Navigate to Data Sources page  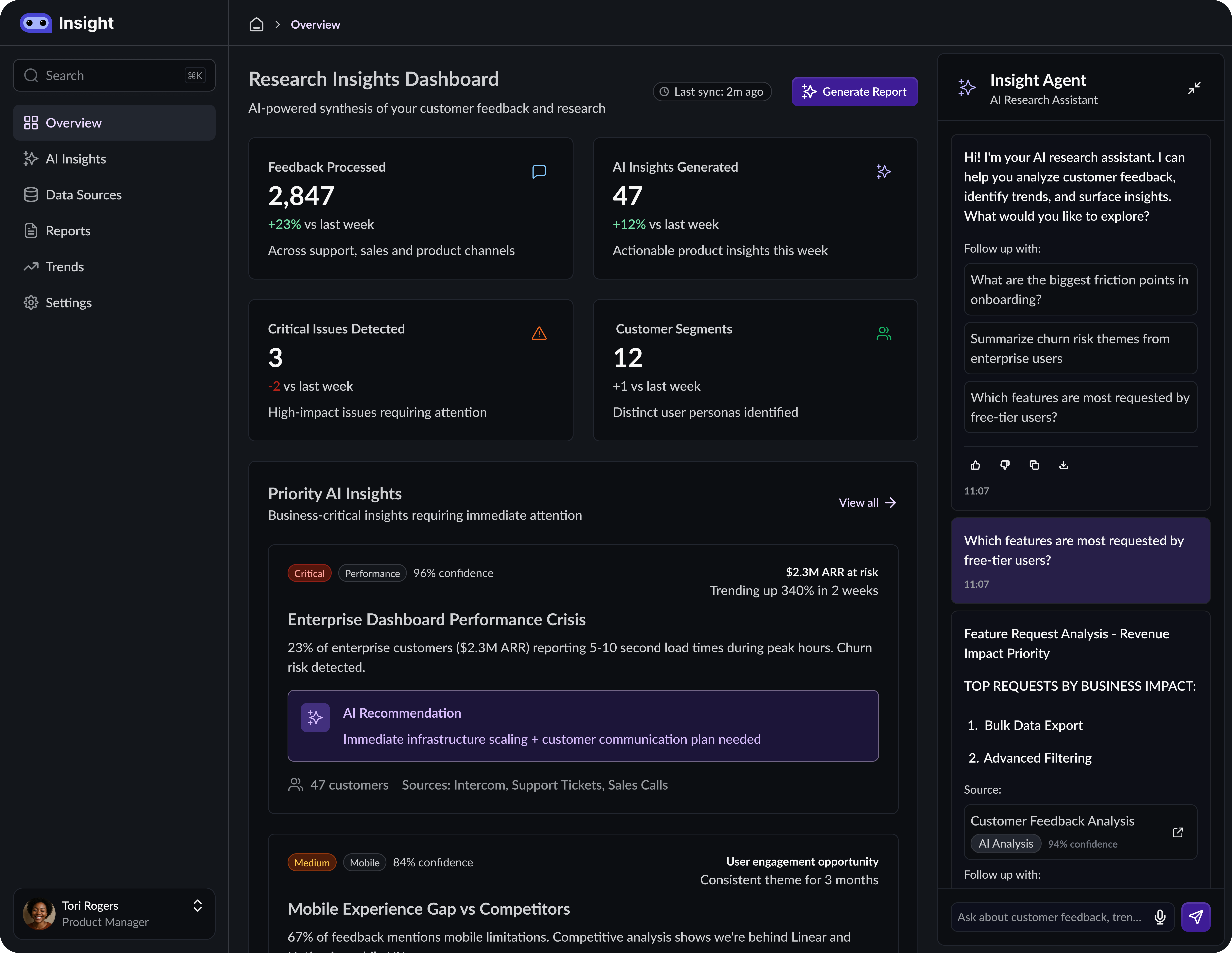click(84, 195)
